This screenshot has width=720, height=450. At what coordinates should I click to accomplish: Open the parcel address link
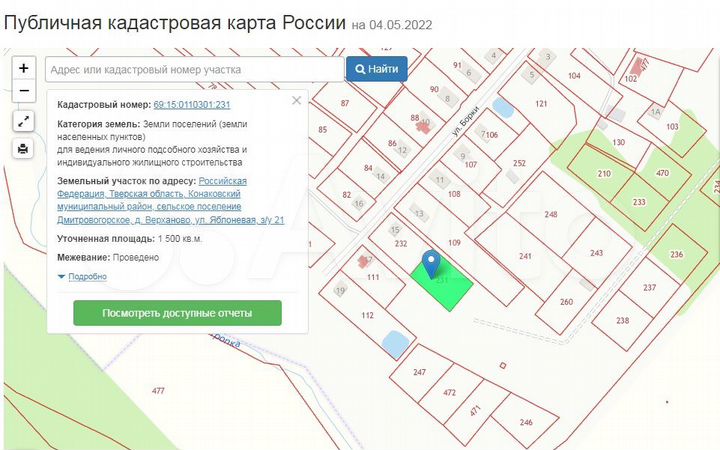[x=171, y=201]
